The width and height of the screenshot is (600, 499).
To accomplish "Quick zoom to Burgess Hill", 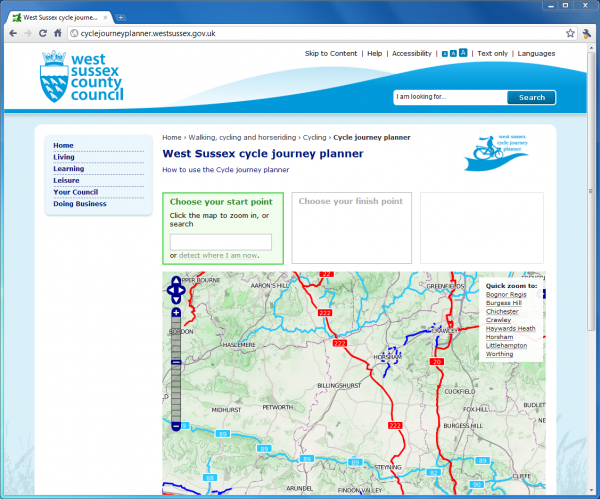I will (504, 303).
